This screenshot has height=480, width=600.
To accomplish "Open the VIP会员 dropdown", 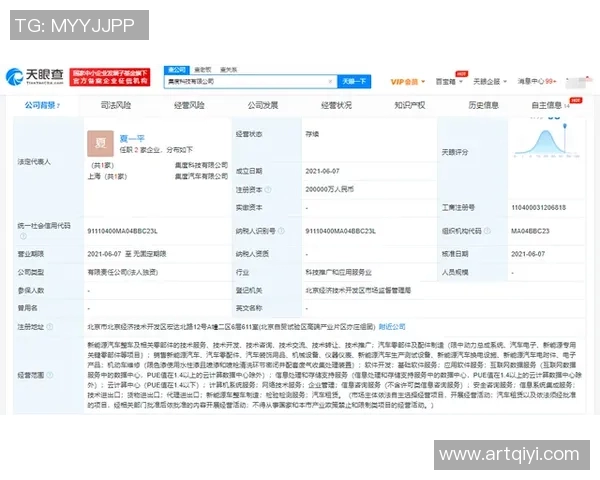I will (x=408, y=82).
